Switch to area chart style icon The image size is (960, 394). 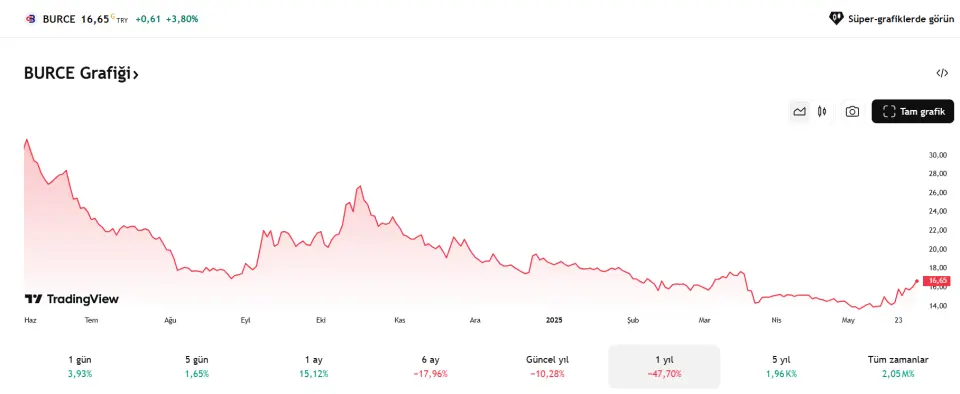coord(799,111)
